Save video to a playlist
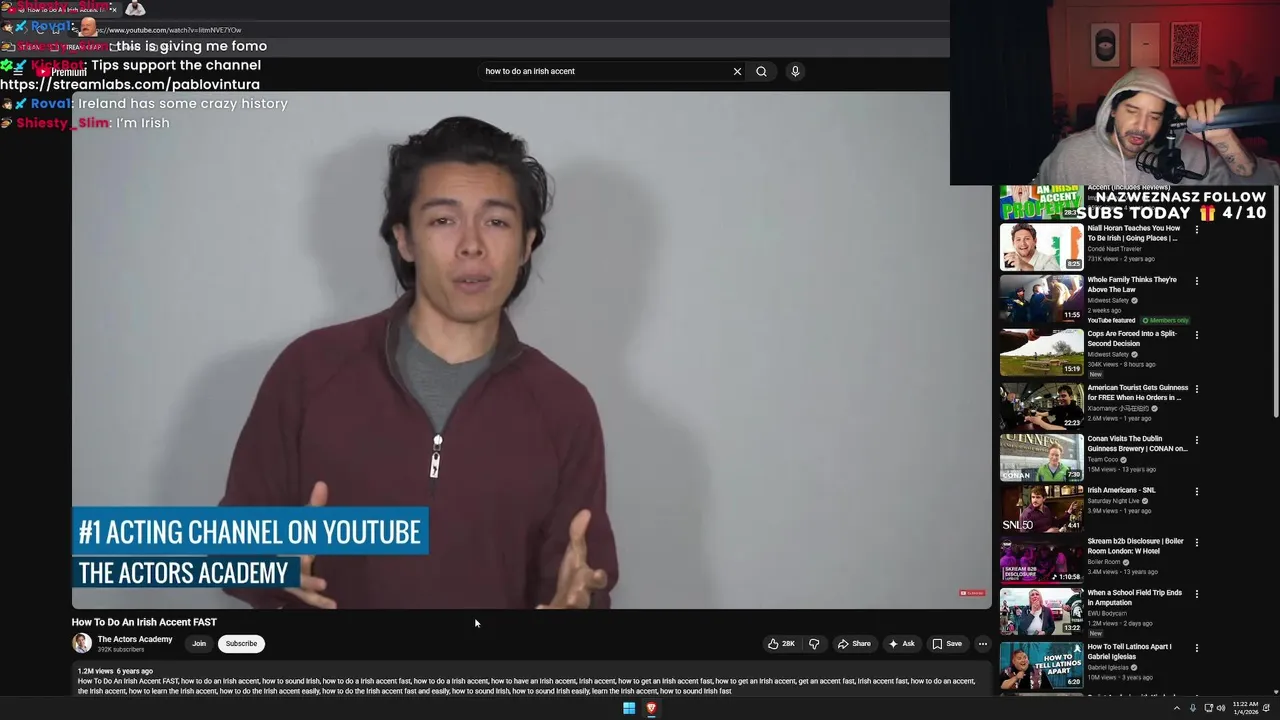The height and width of the screenshot is (720, 1280). [947, 644]
